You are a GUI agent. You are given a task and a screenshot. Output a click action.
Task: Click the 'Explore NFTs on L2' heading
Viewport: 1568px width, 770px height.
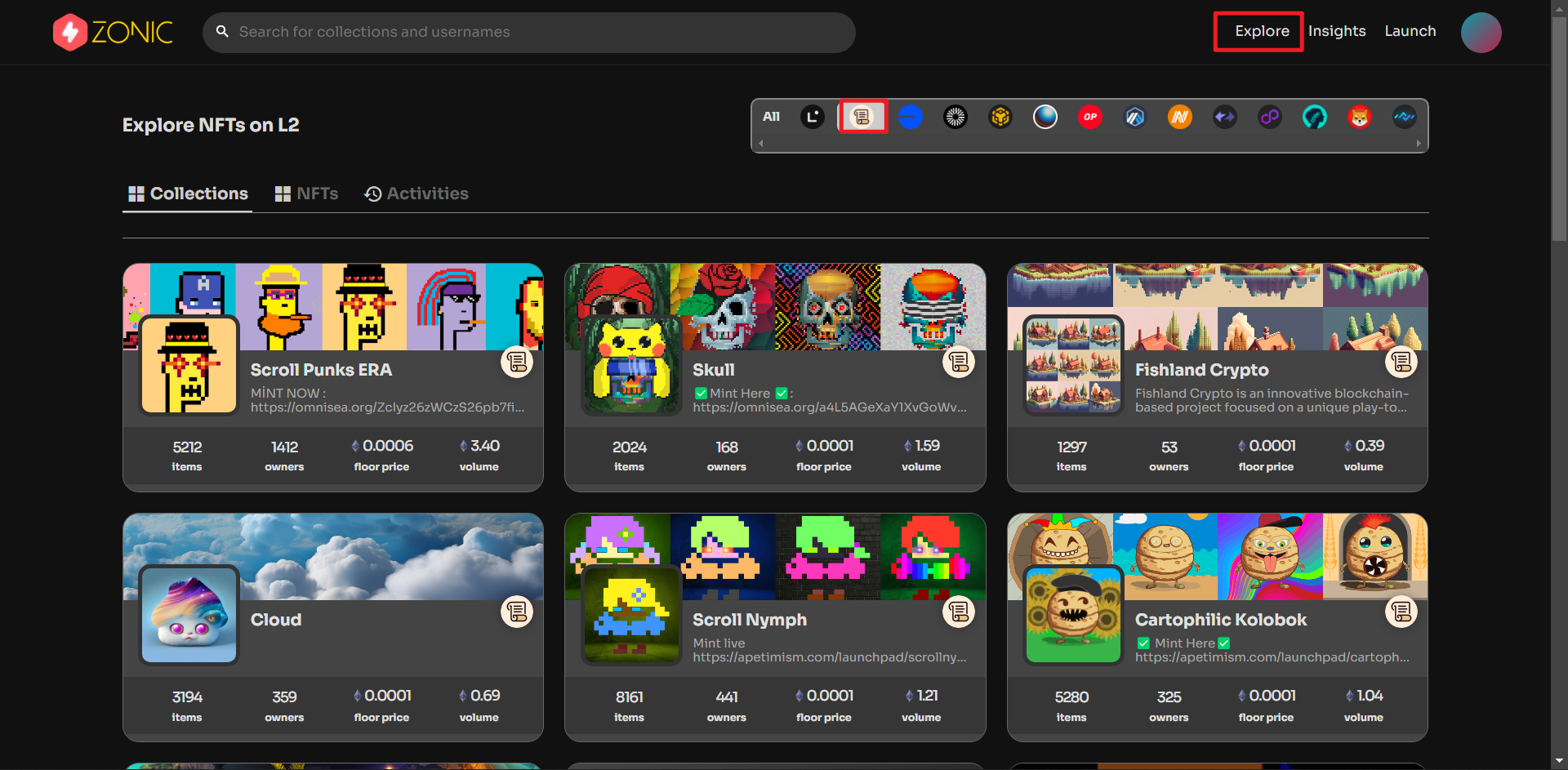211,125
